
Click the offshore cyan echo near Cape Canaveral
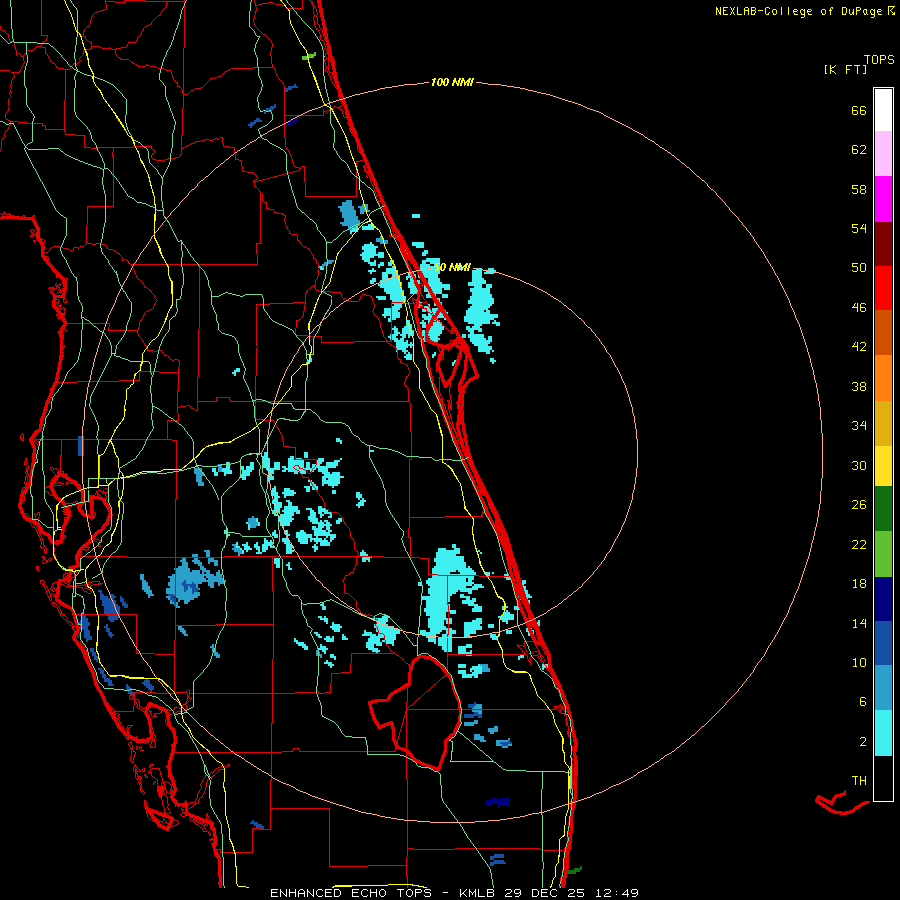pyautogui.click(x=480, y=310)
